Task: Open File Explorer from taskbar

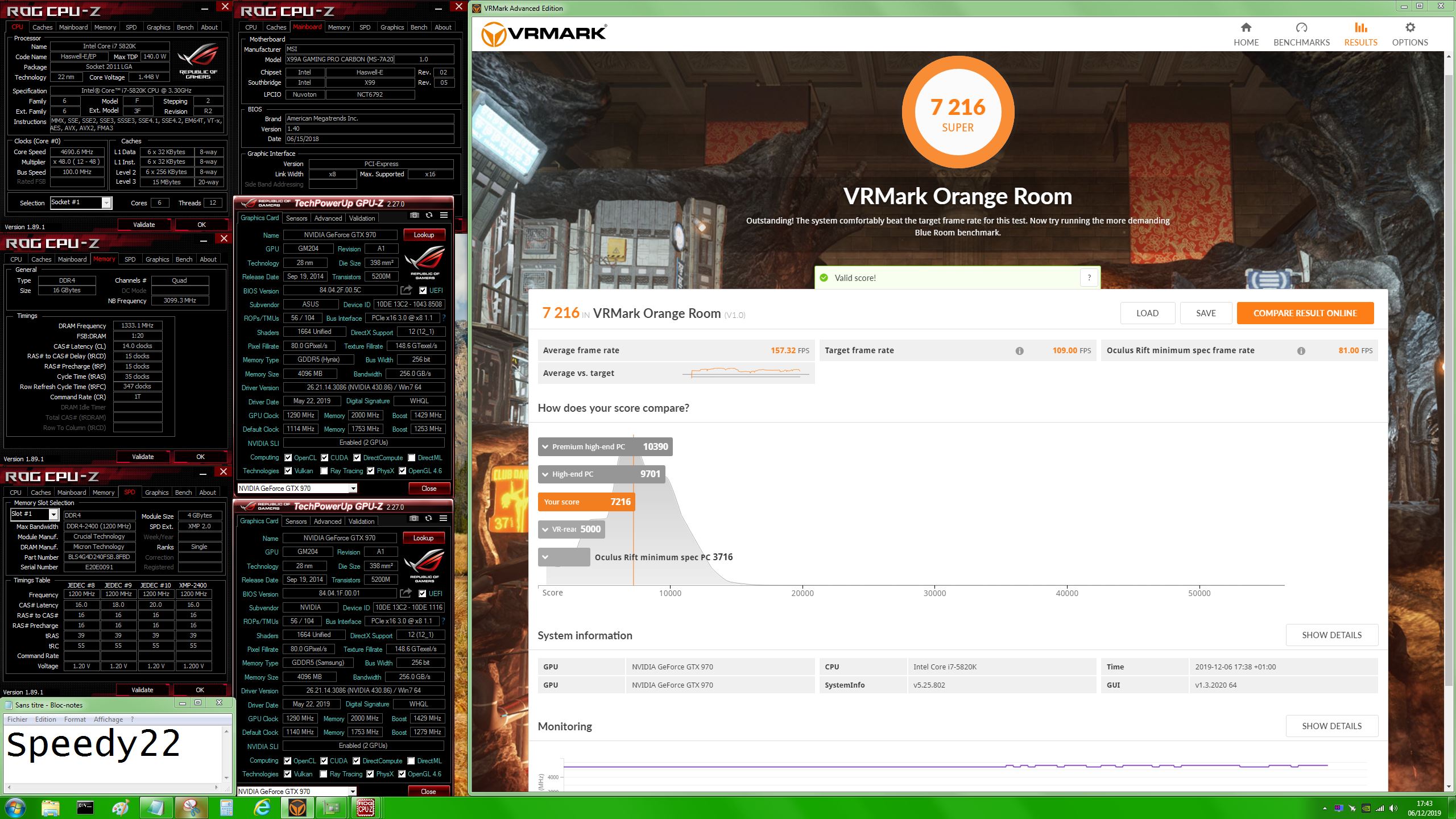Action: click(50, 808)
